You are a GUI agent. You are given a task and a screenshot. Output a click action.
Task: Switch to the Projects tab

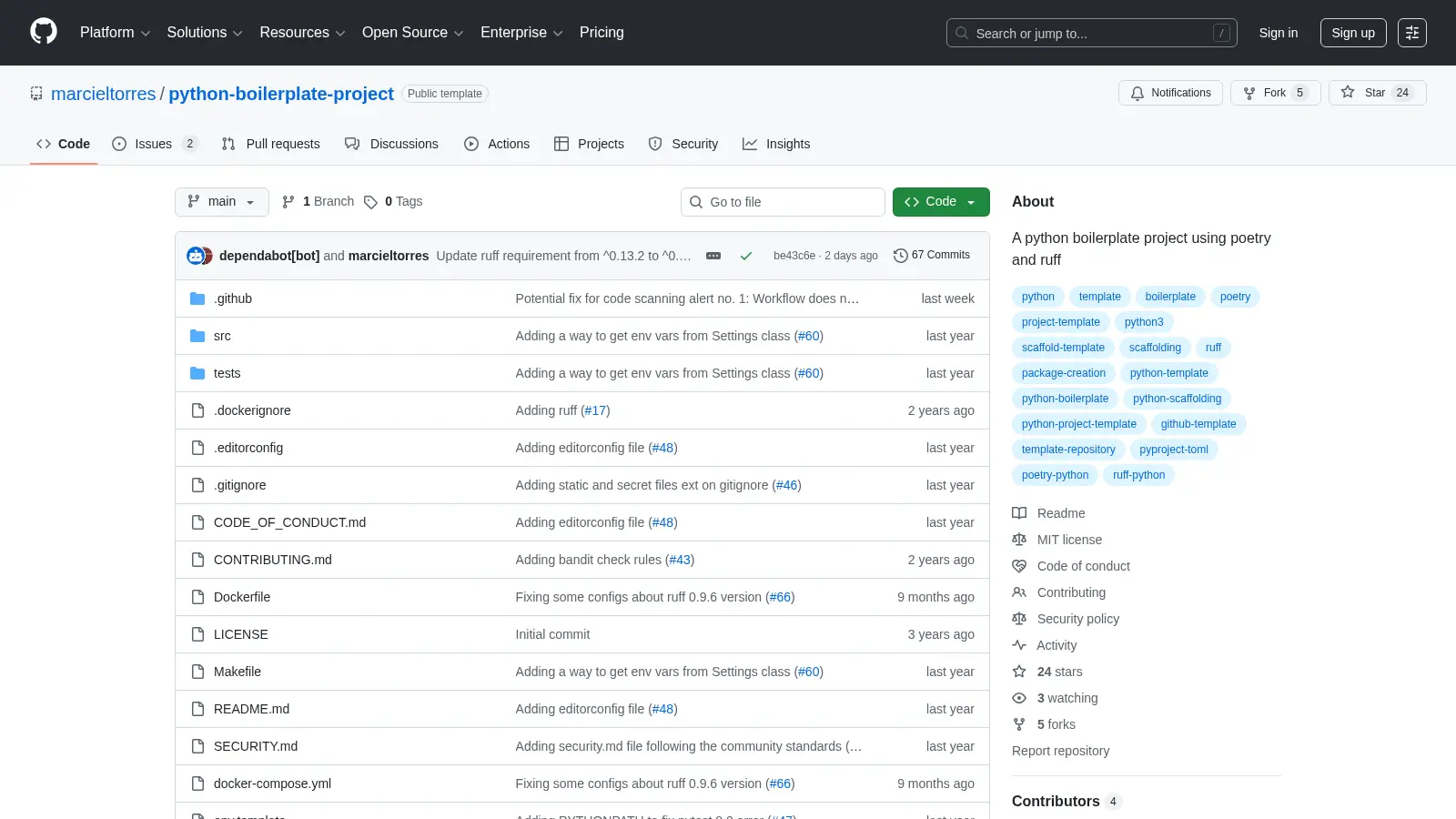[x=589, y=144]
